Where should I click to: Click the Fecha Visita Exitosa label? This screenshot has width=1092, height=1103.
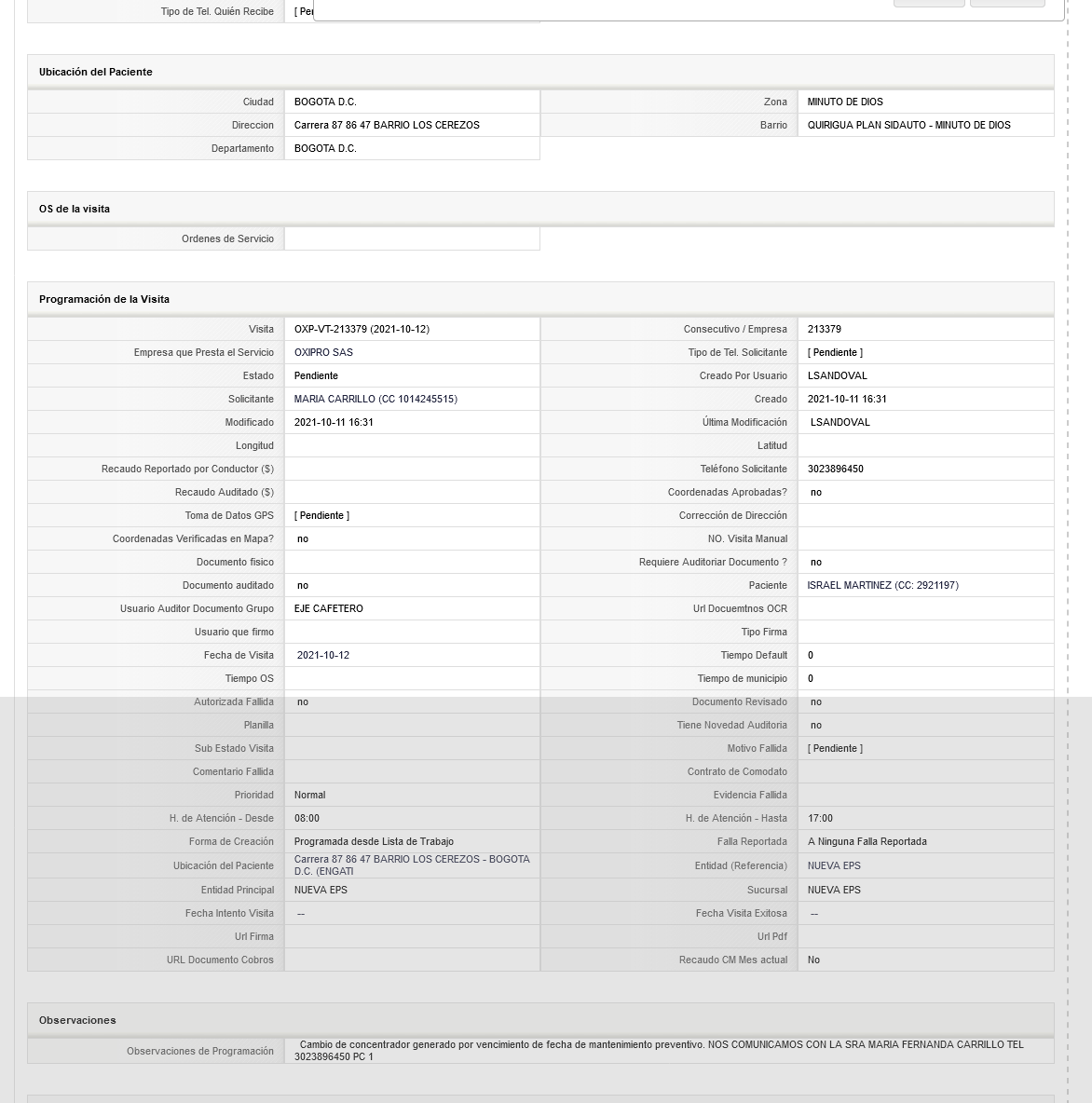pyautogui.click(x=741, y=913)
